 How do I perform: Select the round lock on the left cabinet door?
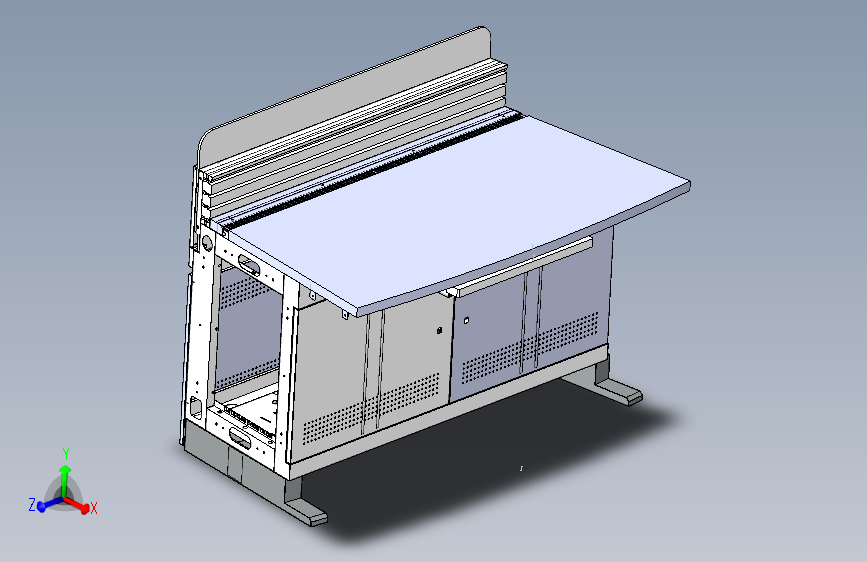tap(439, 330)
